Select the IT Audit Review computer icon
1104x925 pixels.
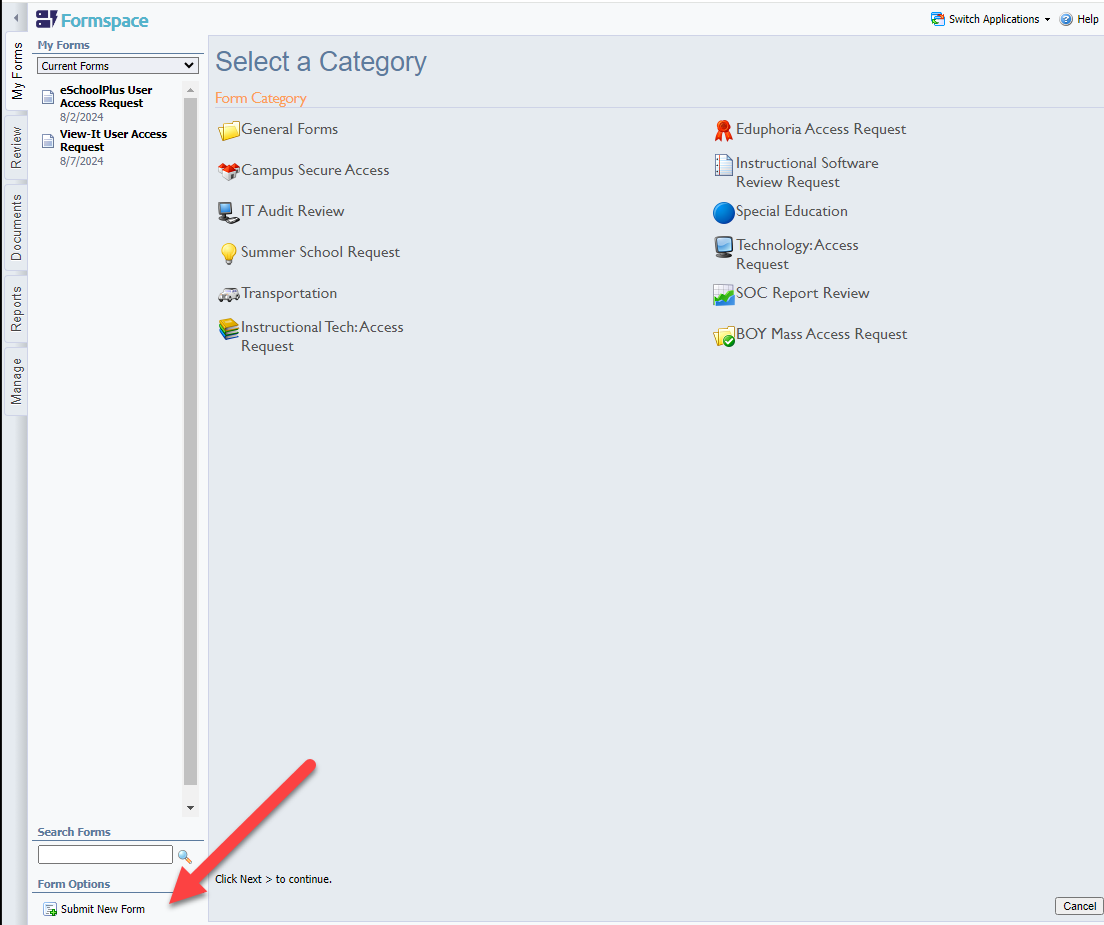tap(229, 212)
